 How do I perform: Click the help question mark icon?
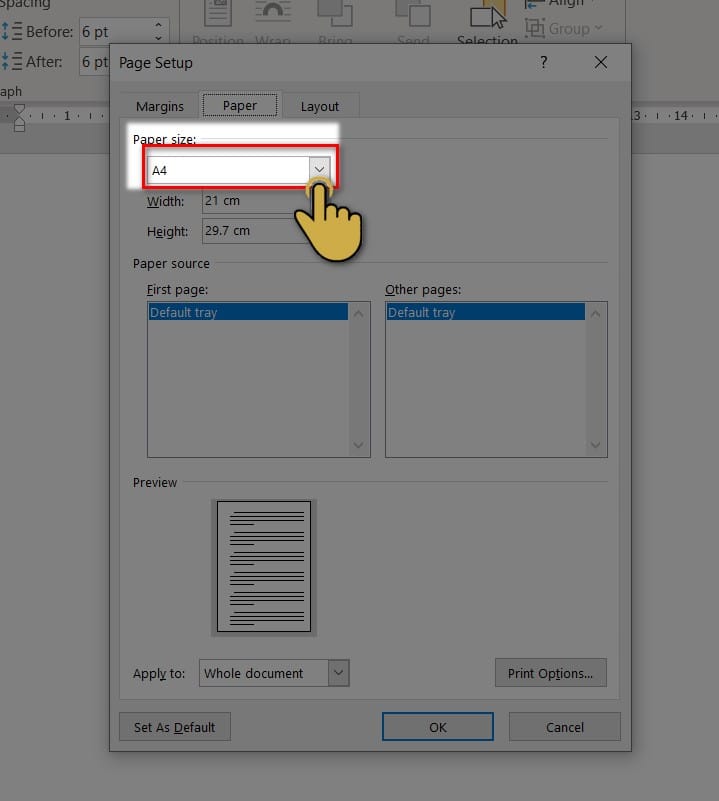(544, 62)
